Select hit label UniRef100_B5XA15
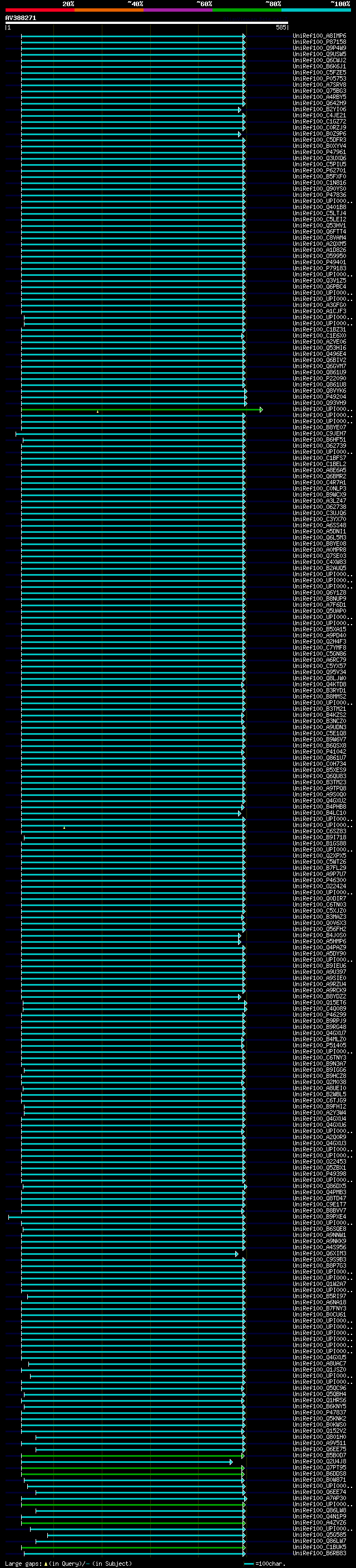 319,630
